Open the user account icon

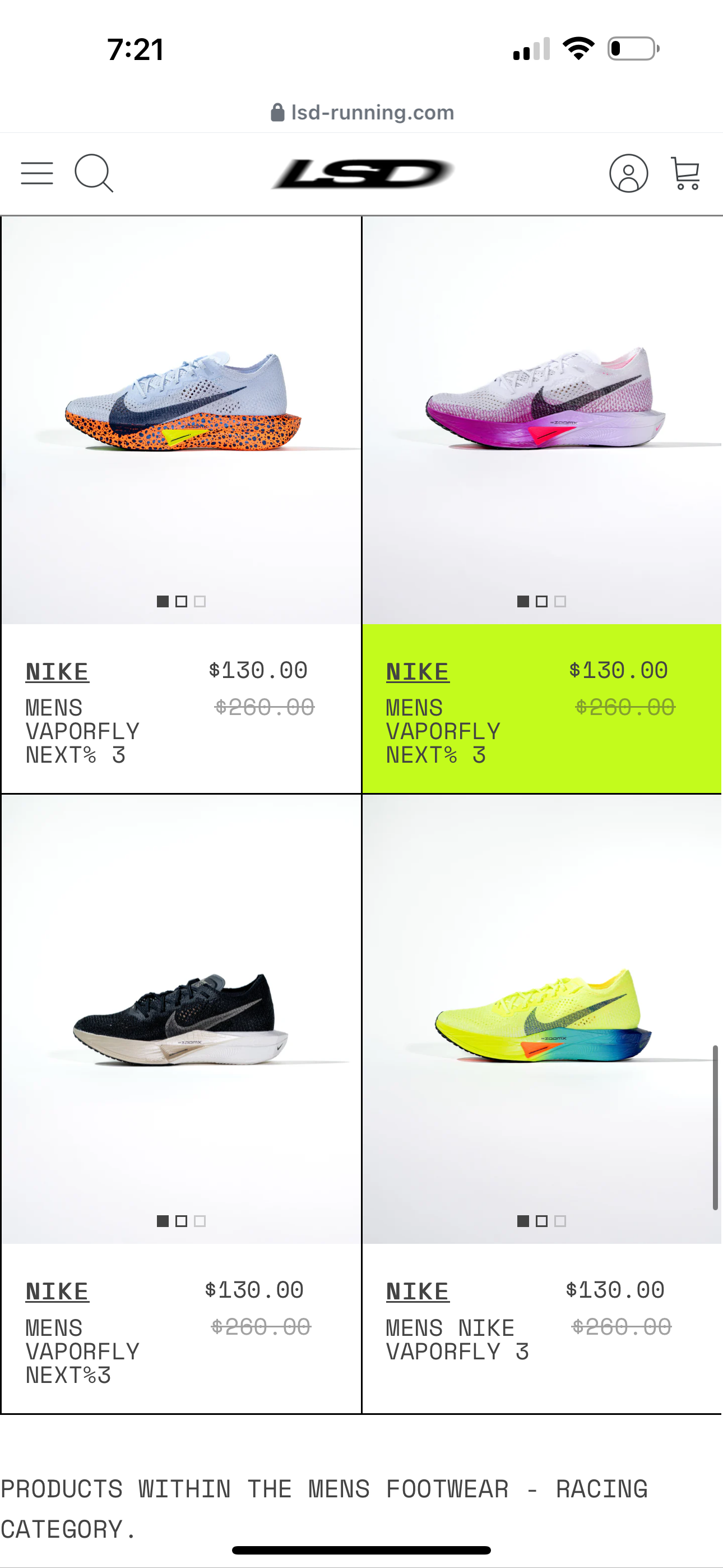coord(628,173)
